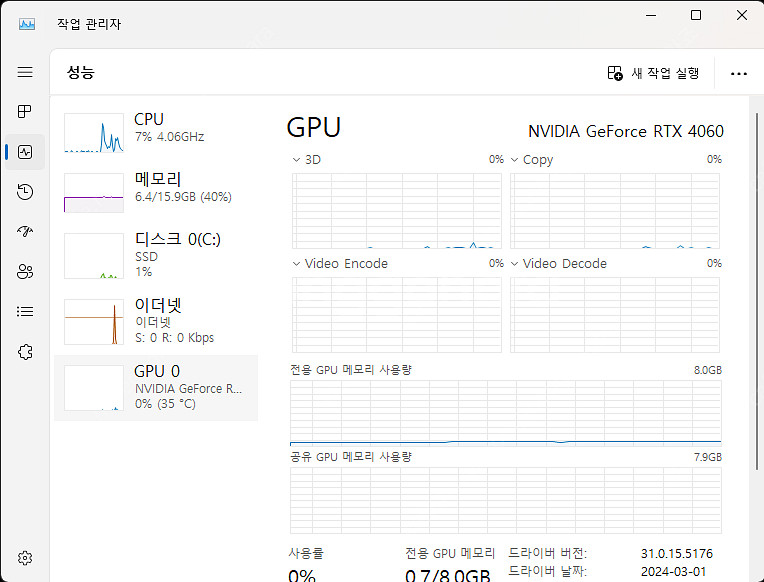Click the 드라이버 버전 label
764x582 pixels.
pos(548,554)
